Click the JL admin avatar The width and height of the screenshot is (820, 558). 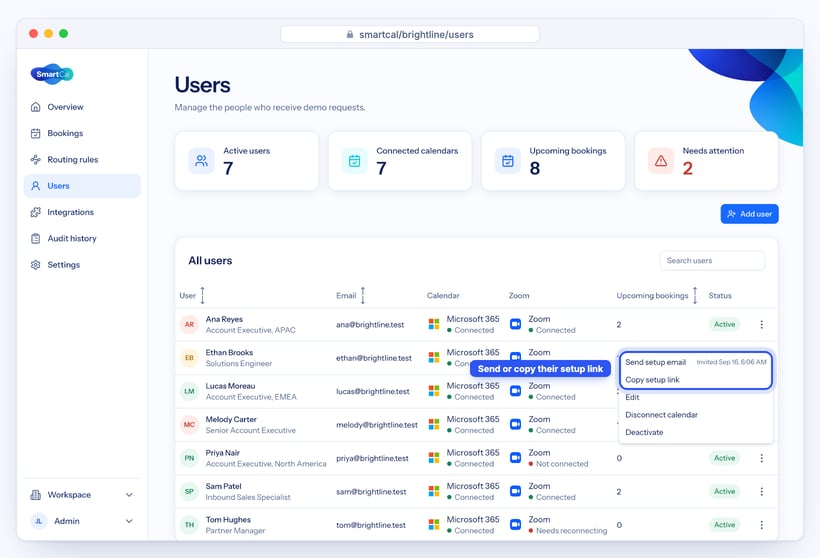pos(39,521)
